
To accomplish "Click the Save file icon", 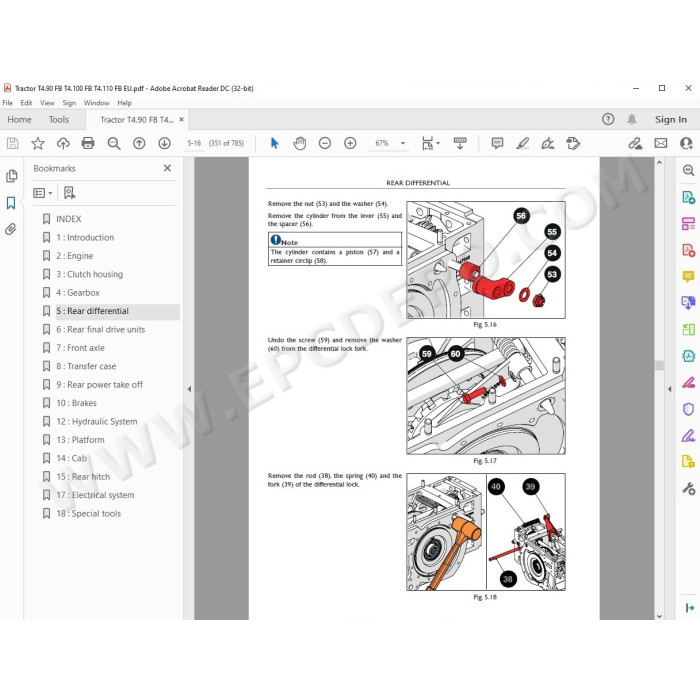I will 12,143.
